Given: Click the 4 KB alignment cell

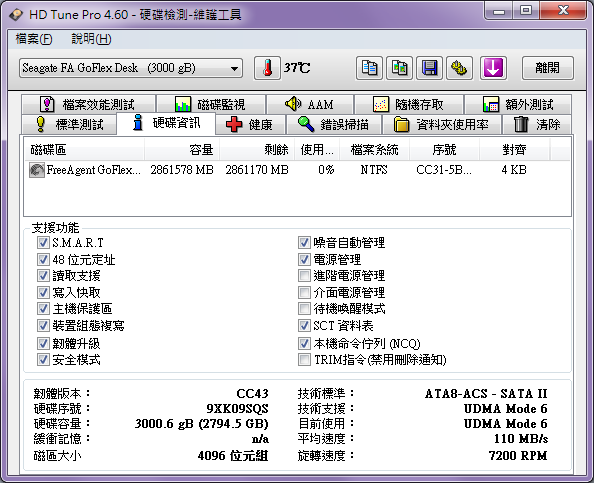Looking at the screenshot, I should tap(514, 170).
